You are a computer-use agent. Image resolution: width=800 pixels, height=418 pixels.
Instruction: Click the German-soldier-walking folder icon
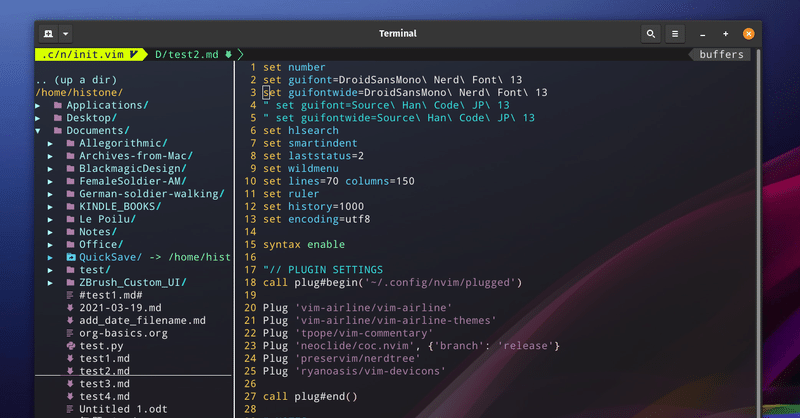point(70,194)
